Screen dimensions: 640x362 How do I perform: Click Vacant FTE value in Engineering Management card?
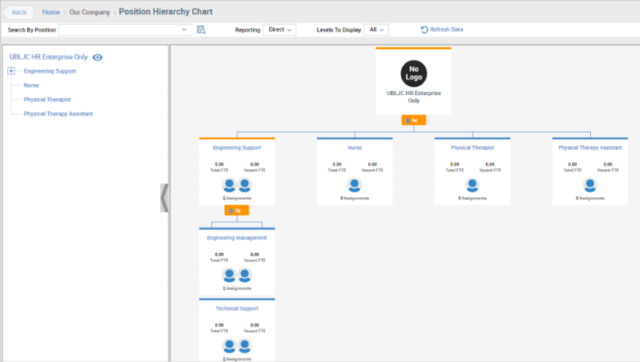(x=255, y=255)
